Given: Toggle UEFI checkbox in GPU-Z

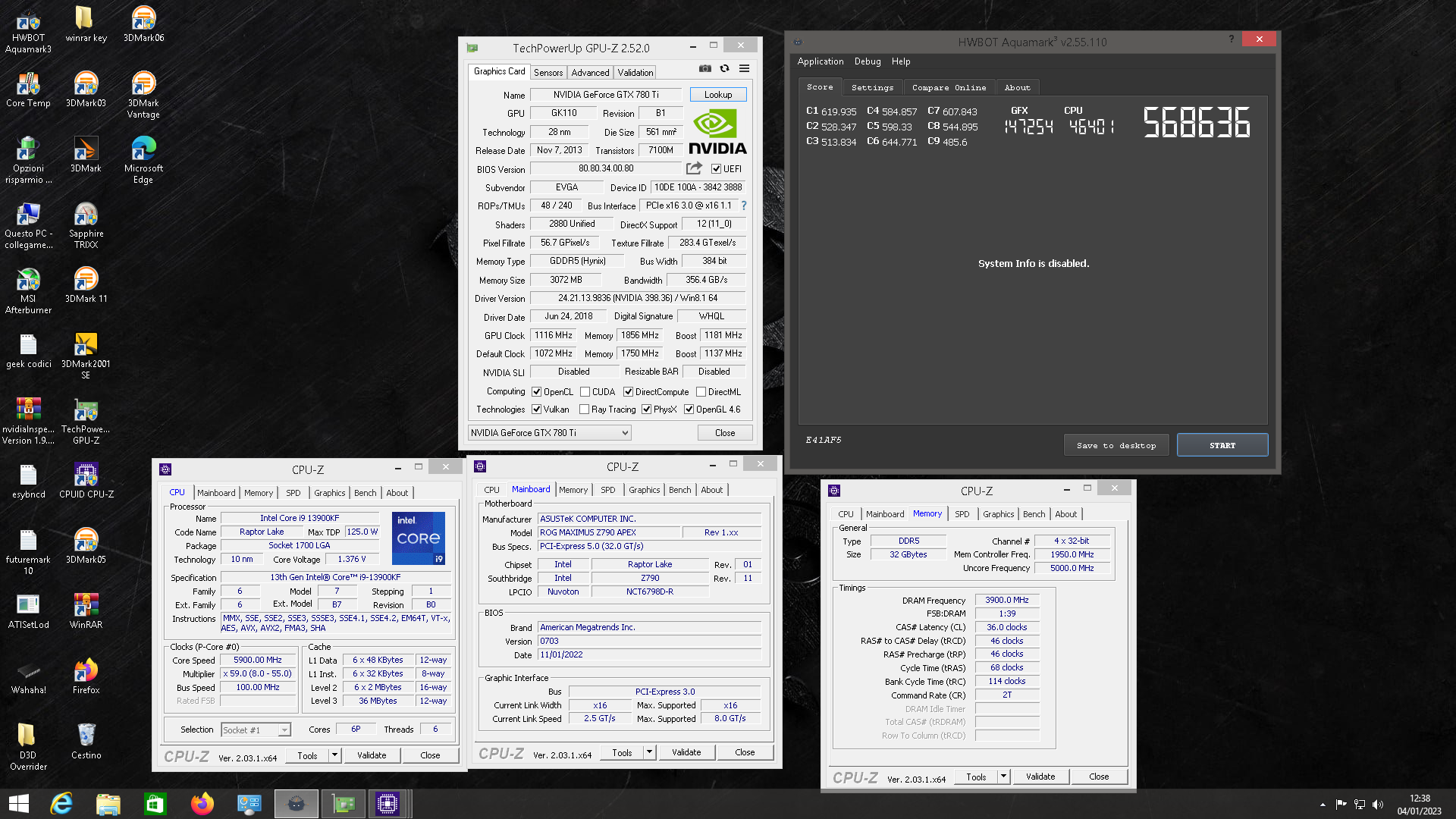Looking at the screenshot, I should tap(716, 169).
